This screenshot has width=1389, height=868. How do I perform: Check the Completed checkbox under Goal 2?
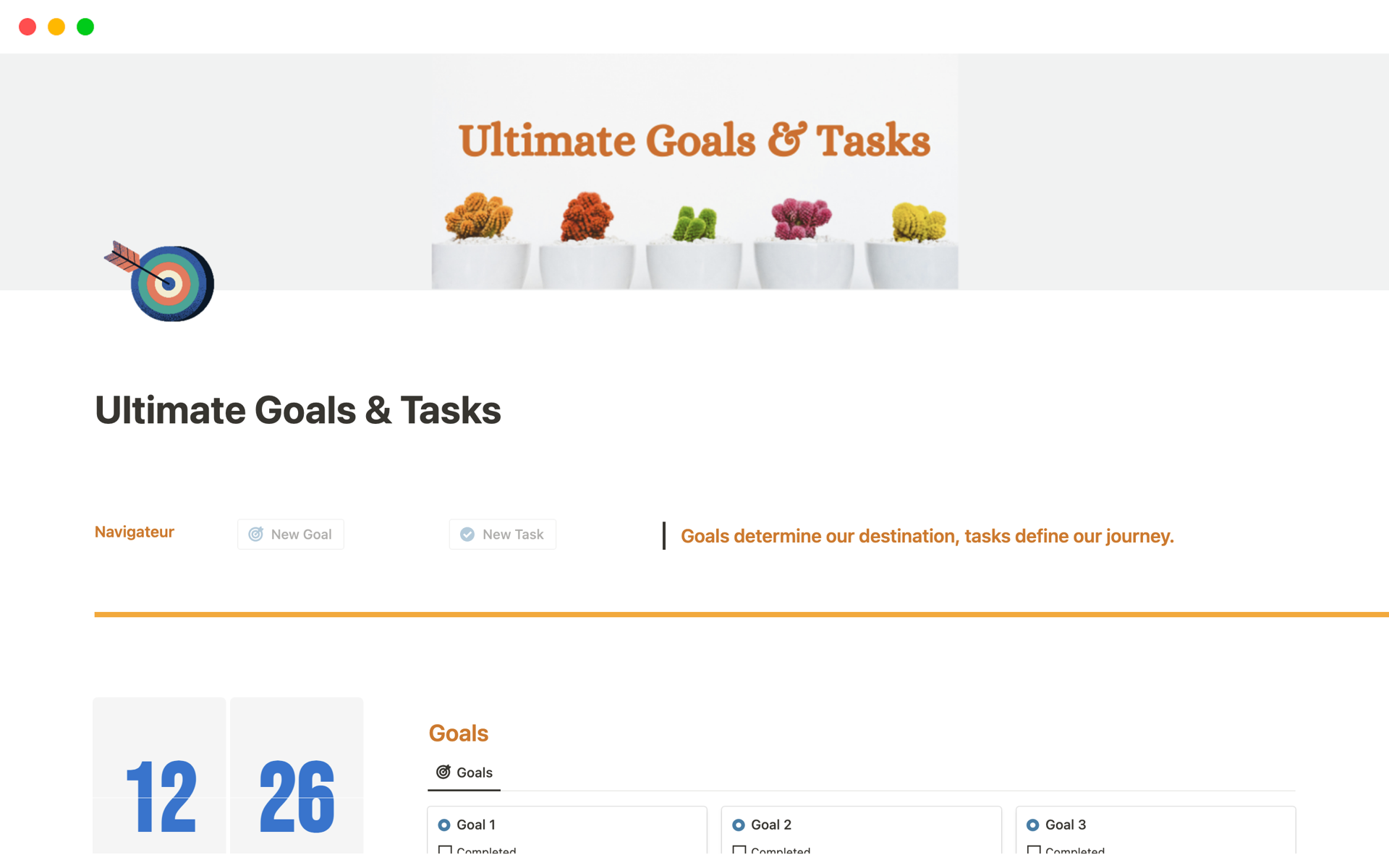[739, 851]
